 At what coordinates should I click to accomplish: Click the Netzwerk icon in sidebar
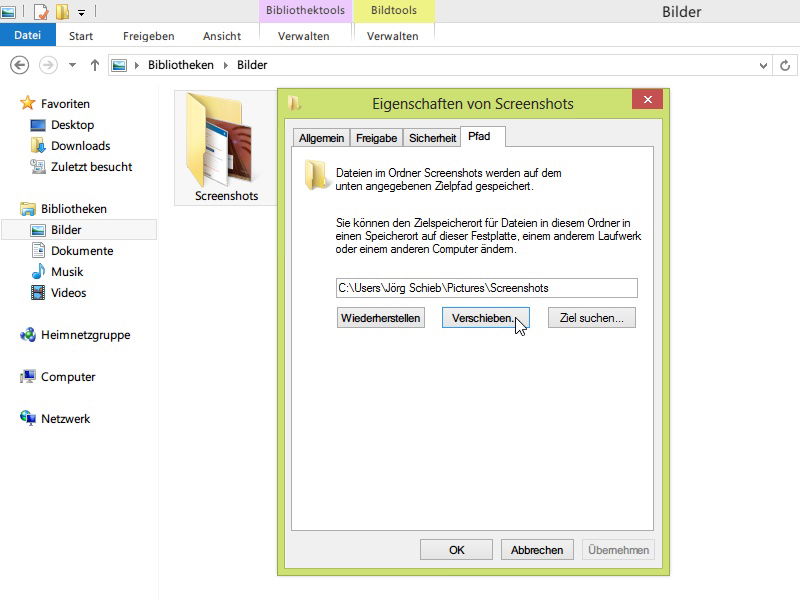28,419
